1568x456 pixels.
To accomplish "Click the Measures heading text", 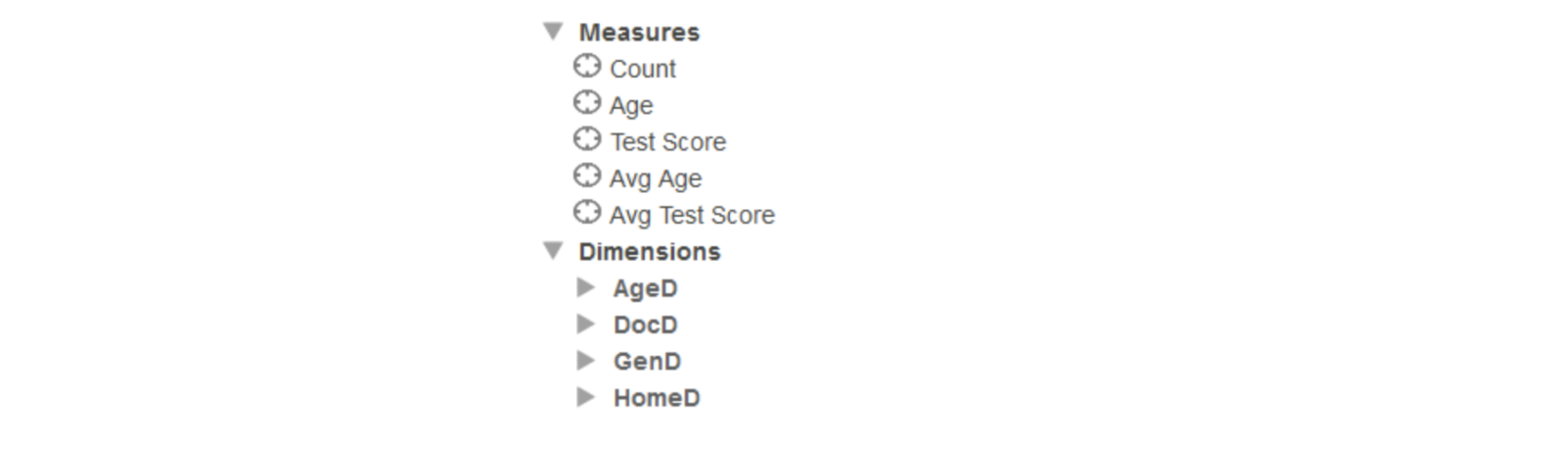I will click(639, 32).
